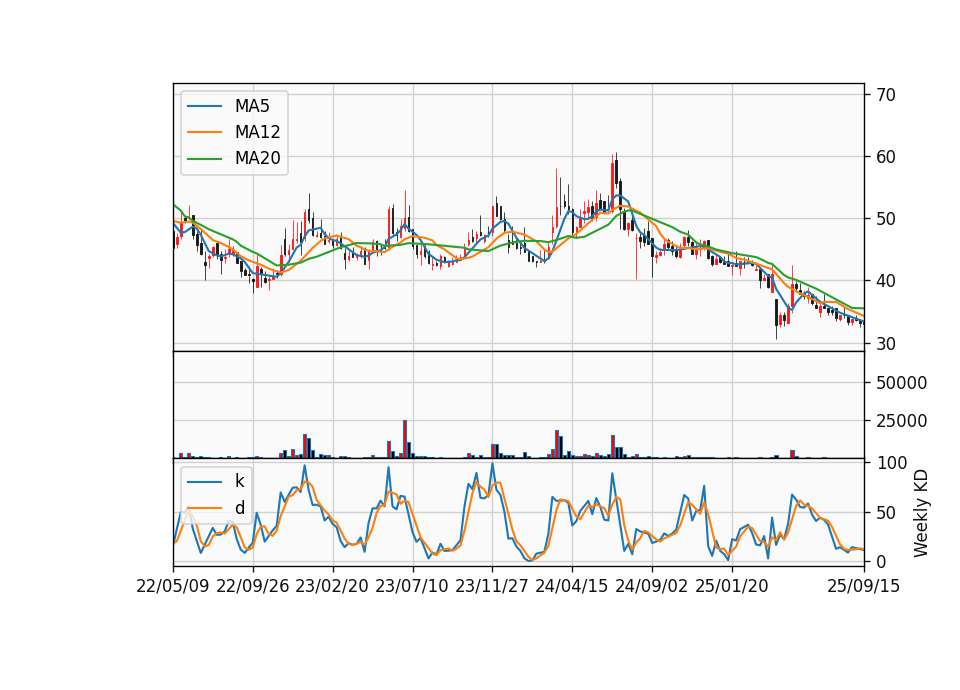The width and height of the screenshot is (960, 690).
Task: Click the 30 price axis label
Action: pyautogui.click(x=886, y=344)
